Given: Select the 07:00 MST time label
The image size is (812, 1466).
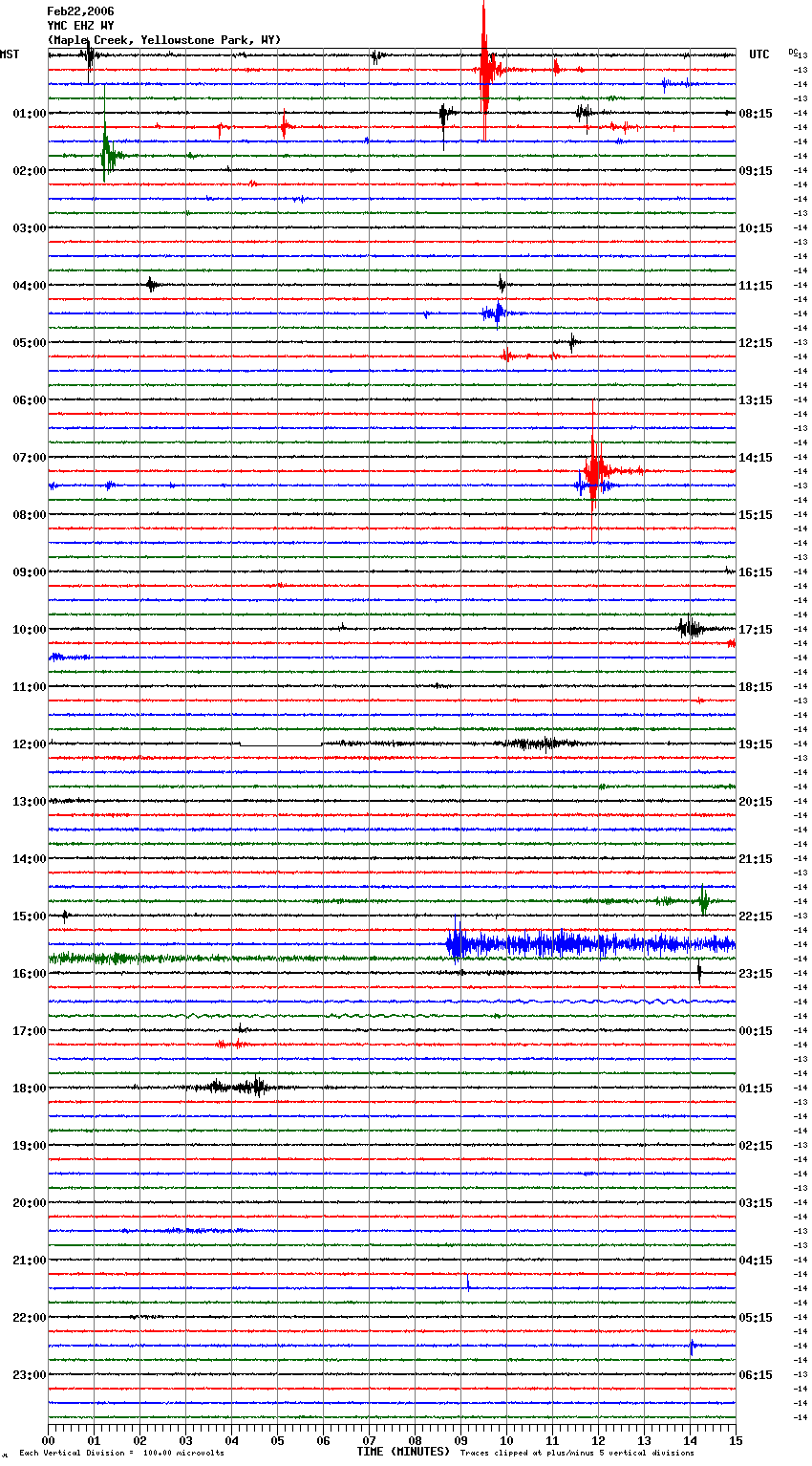Looking at the screenshot, I should (30, 458).
